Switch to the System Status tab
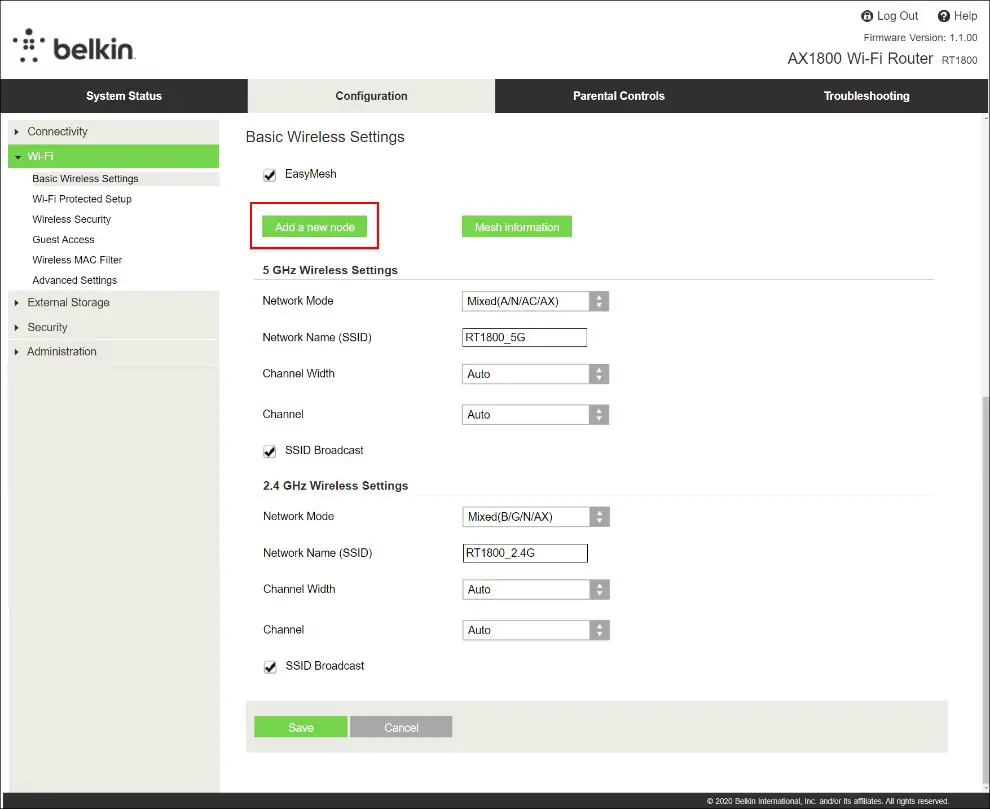 (x=124, y=96)
